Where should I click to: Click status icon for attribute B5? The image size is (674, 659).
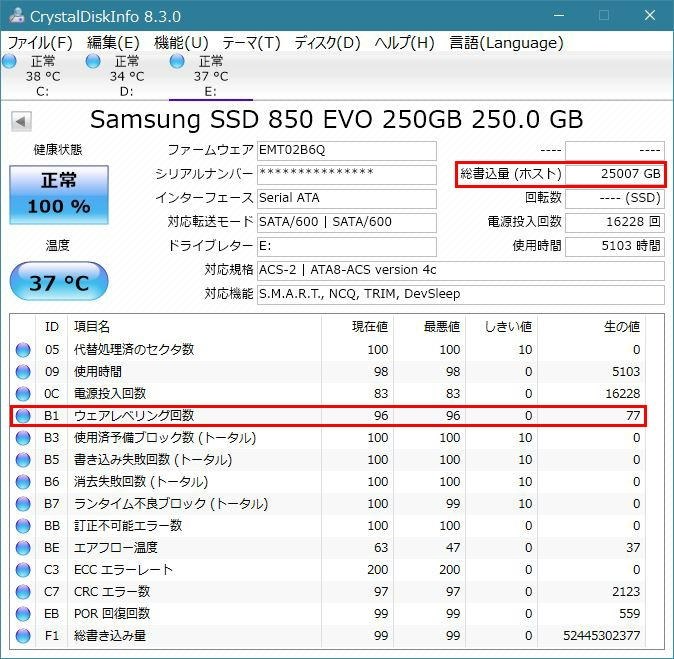23,460
